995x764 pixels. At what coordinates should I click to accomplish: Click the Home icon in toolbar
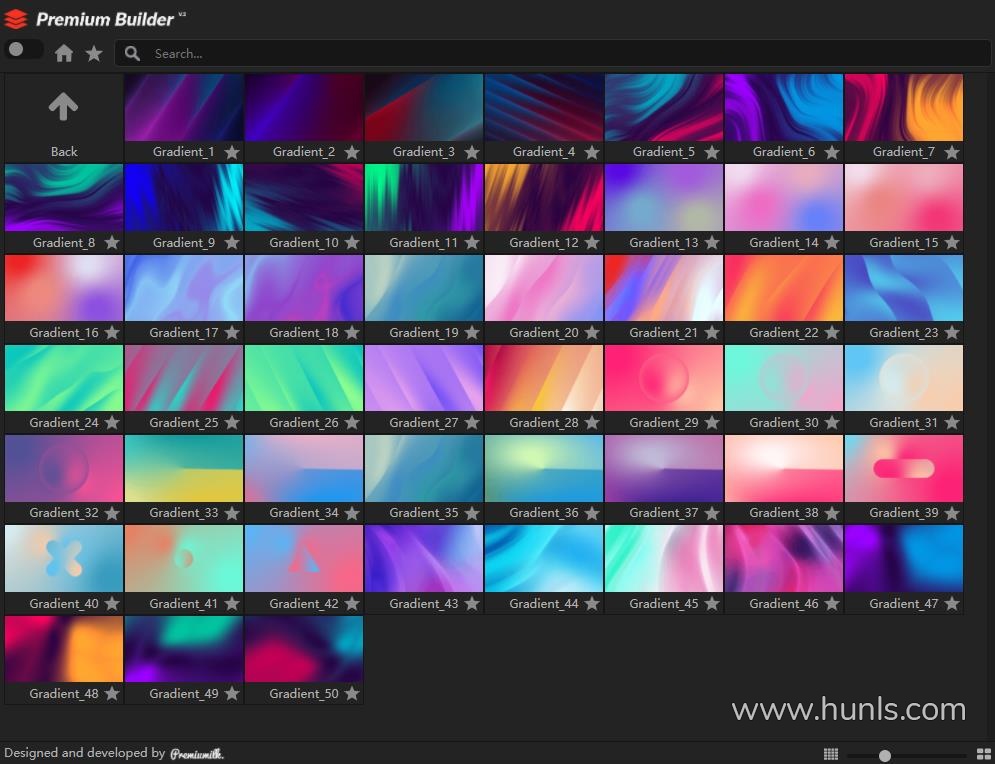pos(64,54)
